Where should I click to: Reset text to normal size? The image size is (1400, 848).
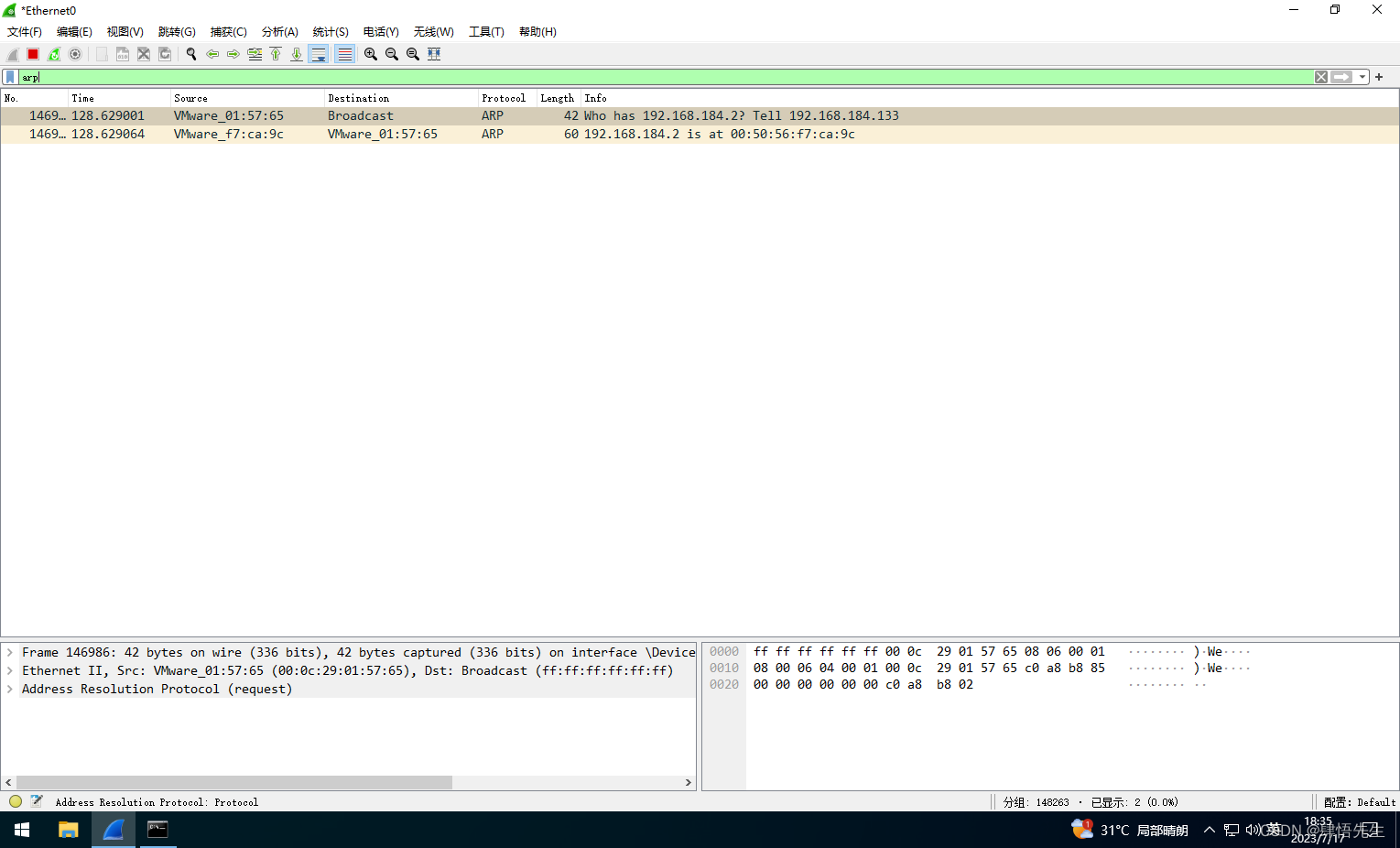413,54
